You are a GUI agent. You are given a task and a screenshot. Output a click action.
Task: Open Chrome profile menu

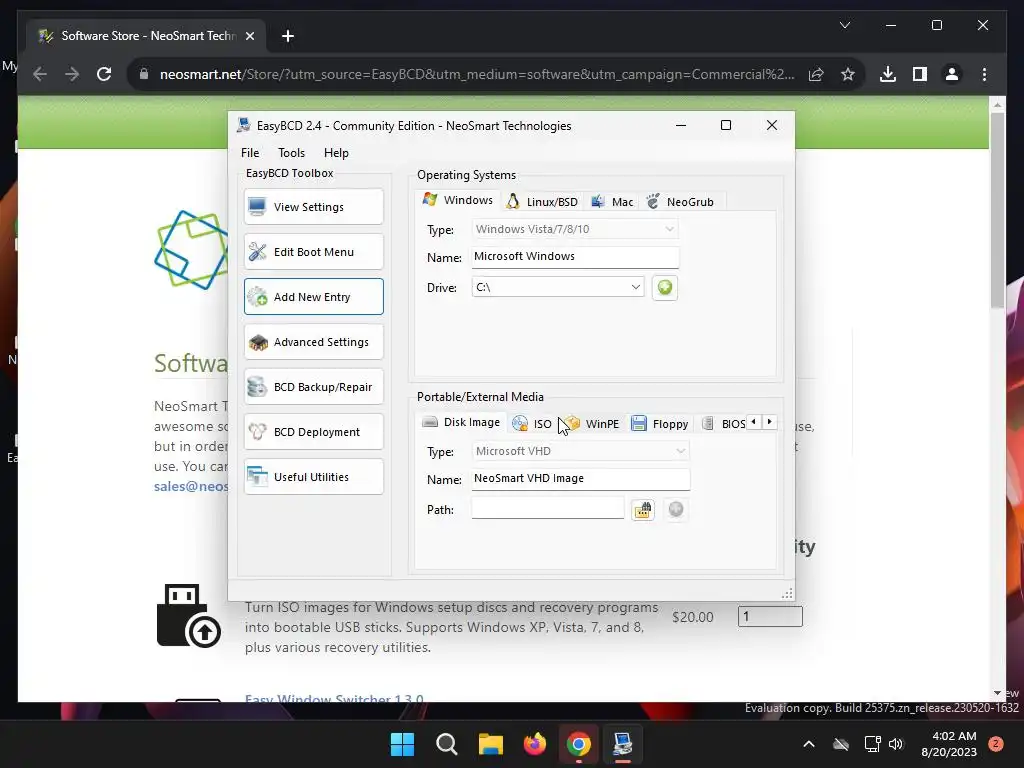click(x=952, y=74)
